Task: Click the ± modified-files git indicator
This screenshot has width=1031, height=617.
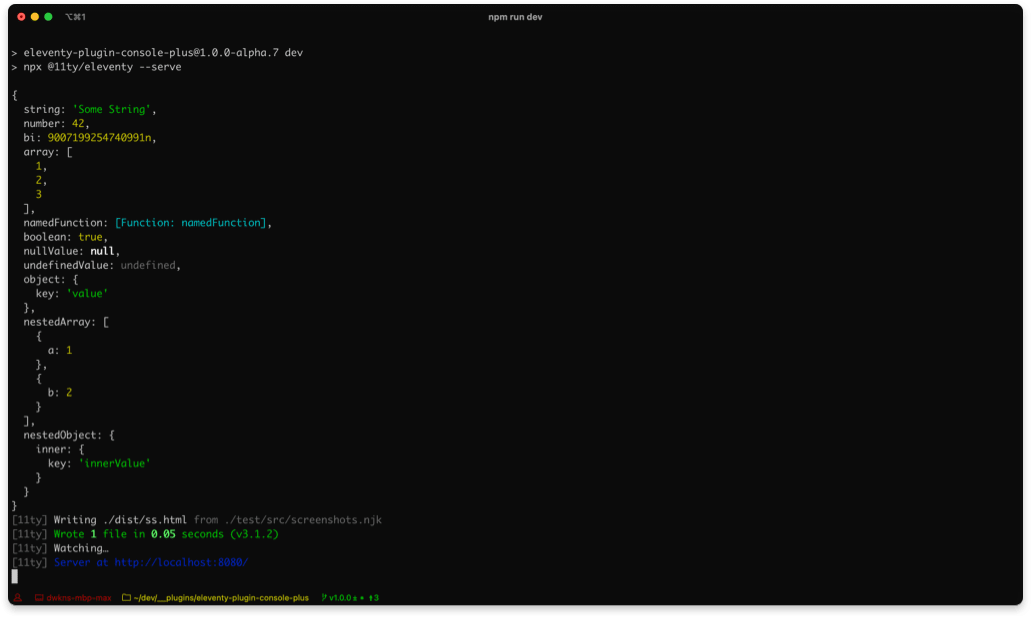Action: pyautogui.click(x=355, y=598)
